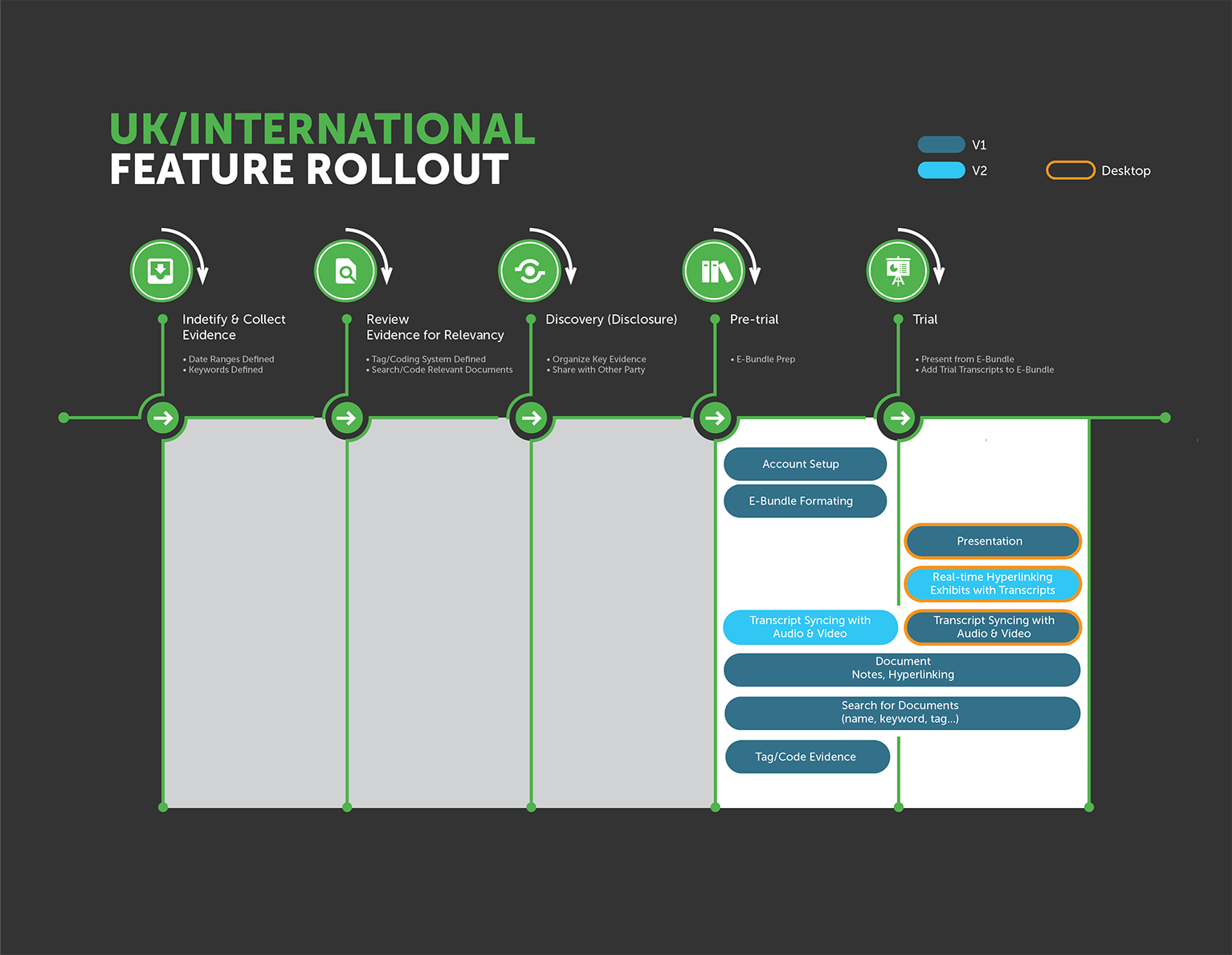Screen dimensions: 1232x955
Task: Click the Discovery (Disclosure) sync icon
Action: click(x=529, y=271)
